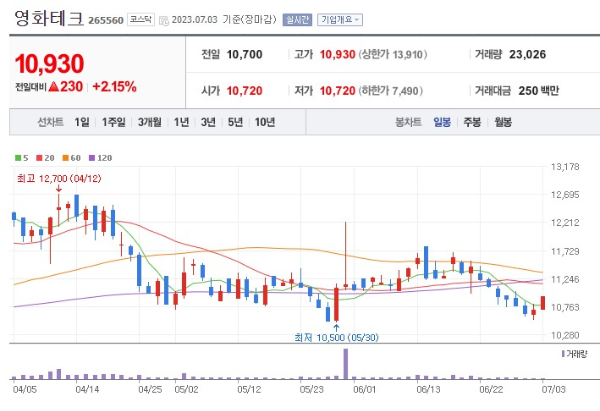Select the 1주일 line chart tab
Screen dimensions: 600x411
(114, 122)
